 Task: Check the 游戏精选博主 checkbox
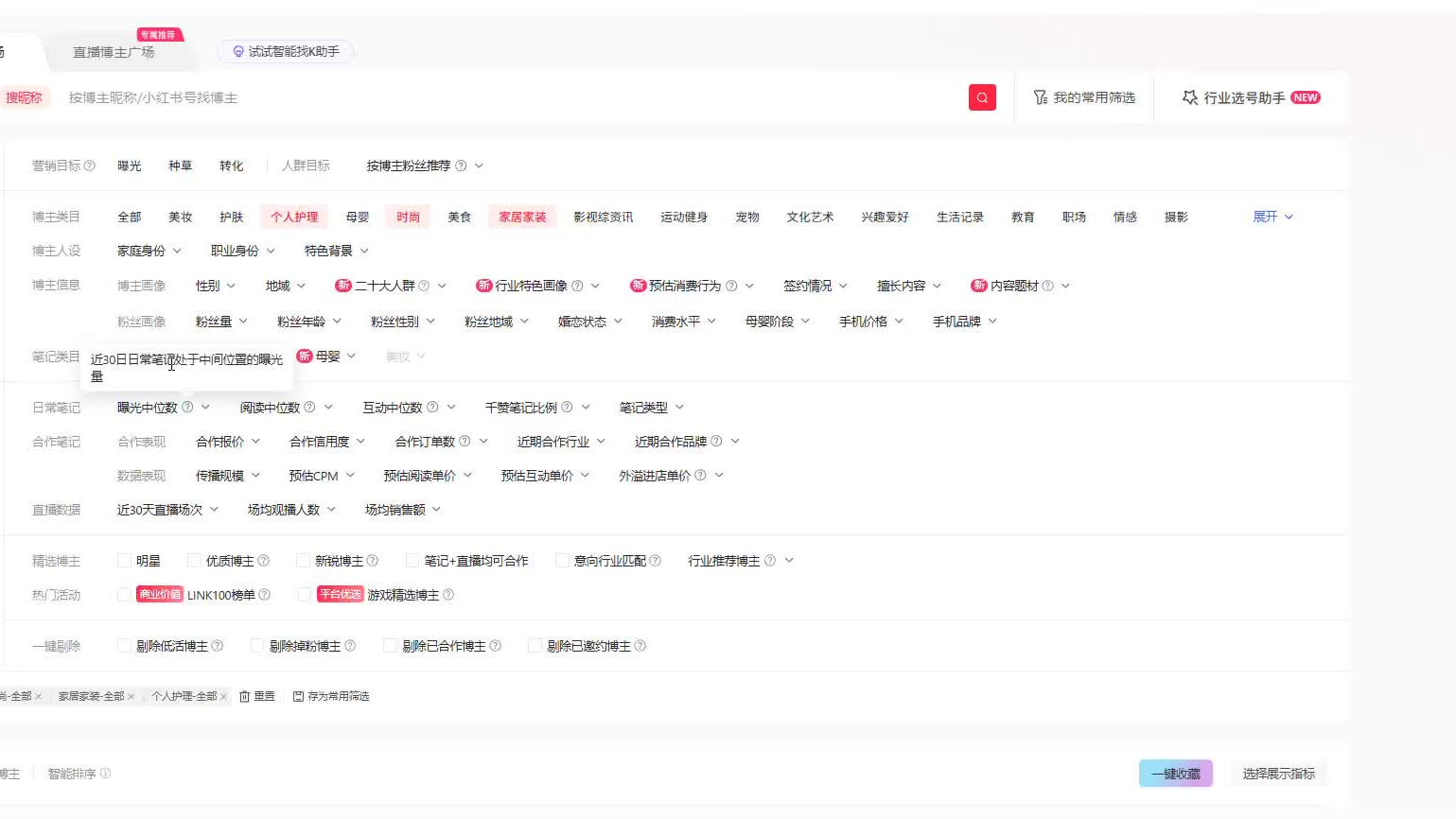304,595
